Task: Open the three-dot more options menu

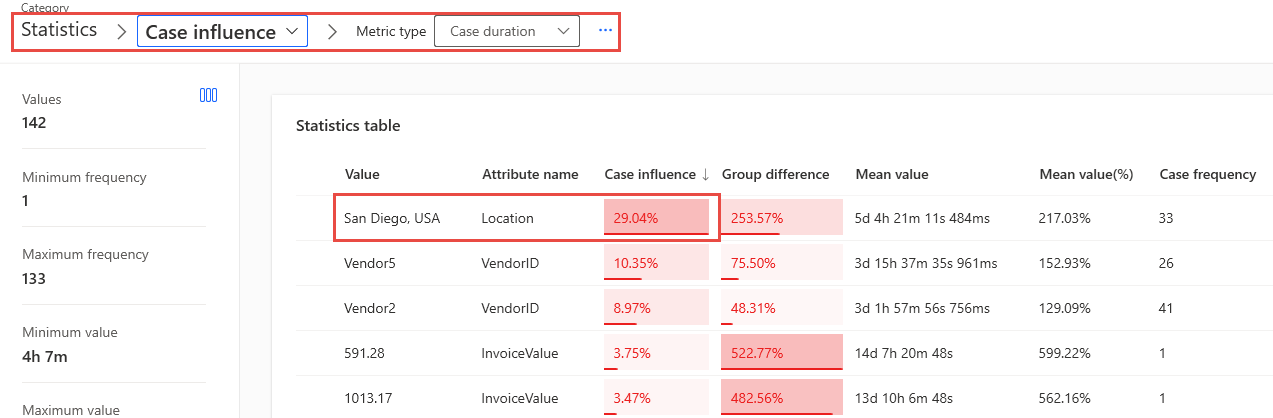Action: pyautogui.click(x=605, y=31)
